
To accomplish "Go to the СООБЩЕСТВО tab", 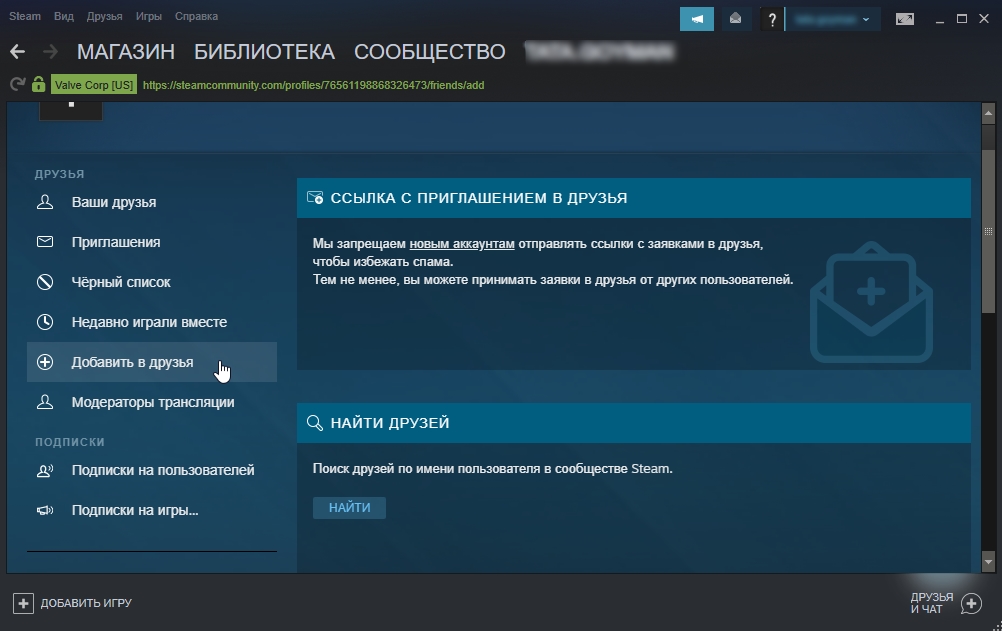I will tap(429, 52).
